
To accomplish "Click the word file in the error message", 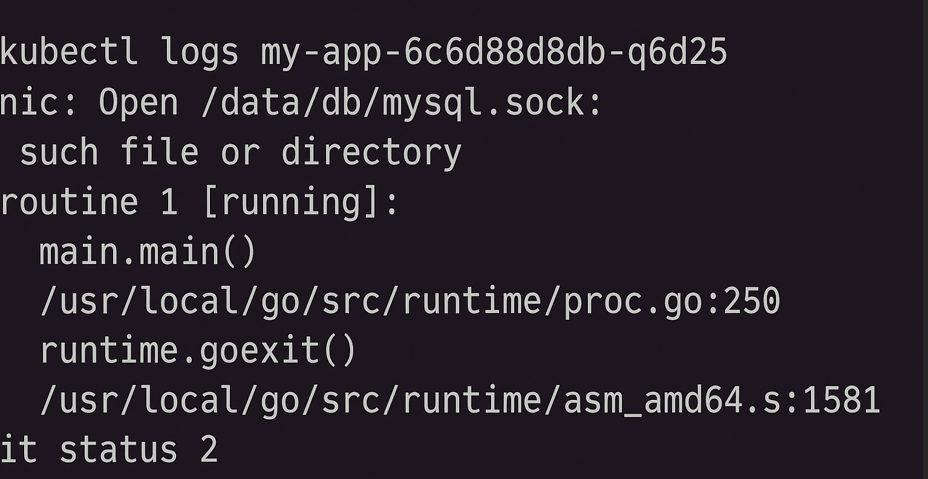I will (160, 152).
